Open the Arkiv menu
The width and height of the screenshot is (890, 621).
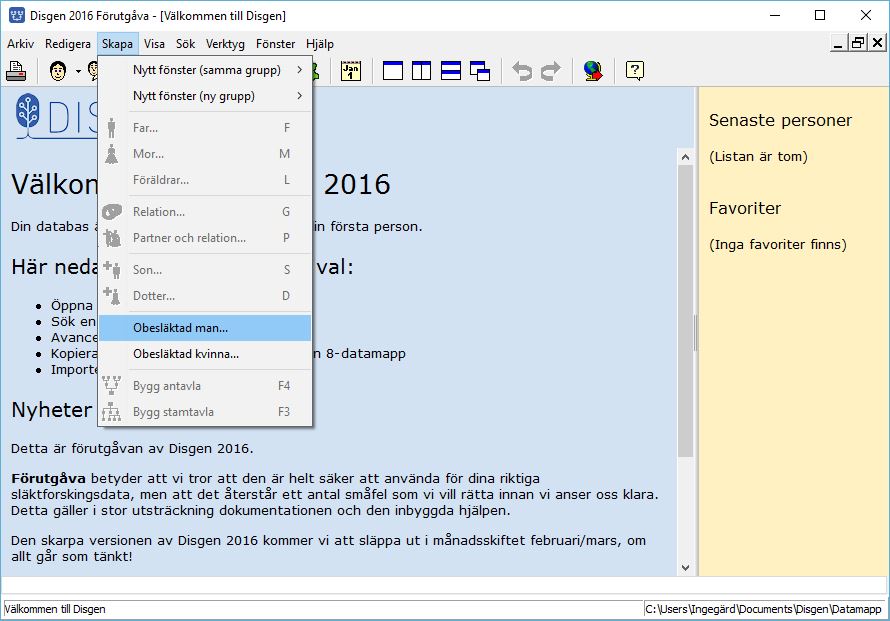[x=20, y=44]
